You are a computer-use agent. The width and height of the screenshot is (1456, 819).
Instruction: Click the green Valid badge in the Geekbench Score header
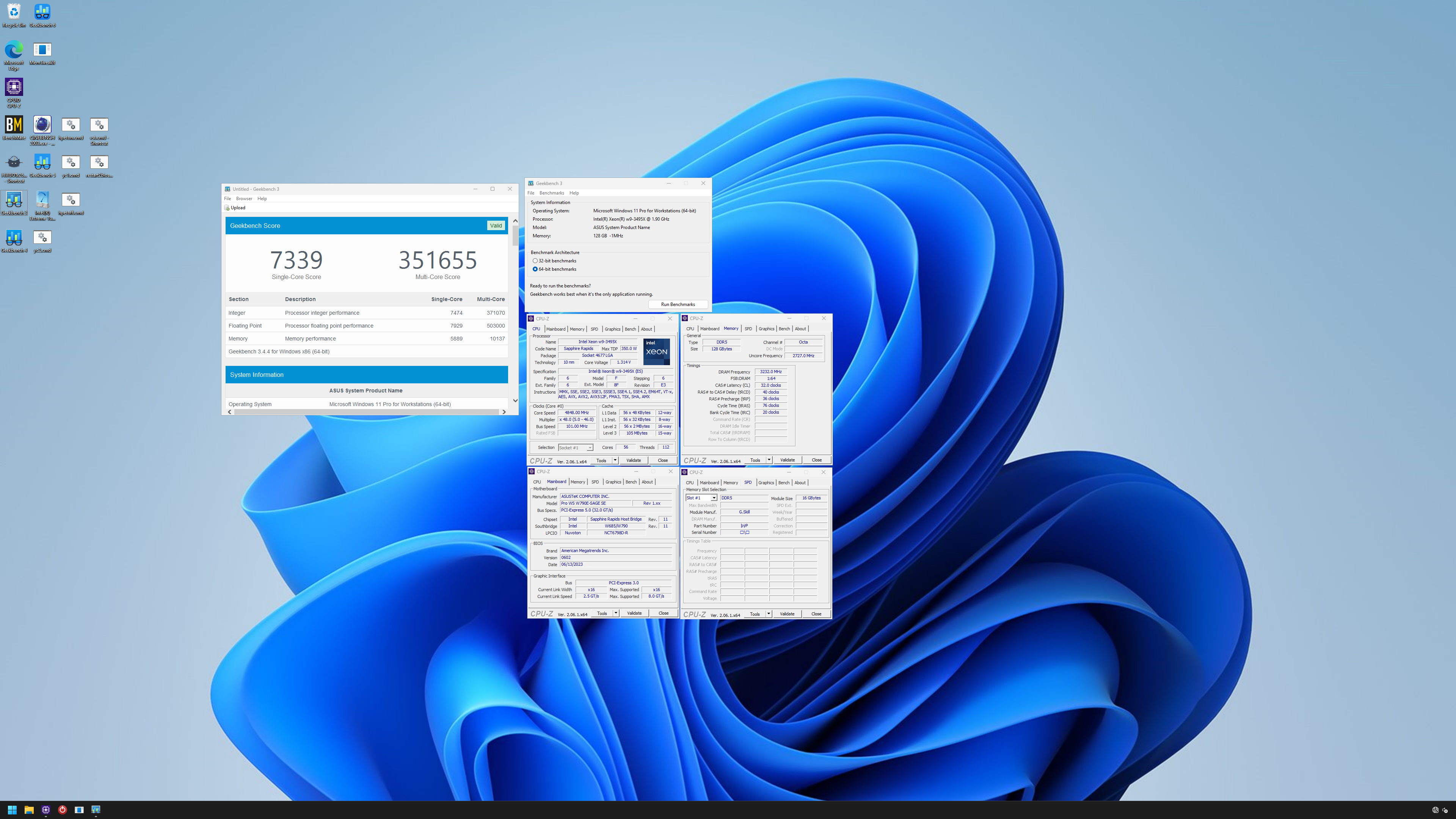click(496, 226)
